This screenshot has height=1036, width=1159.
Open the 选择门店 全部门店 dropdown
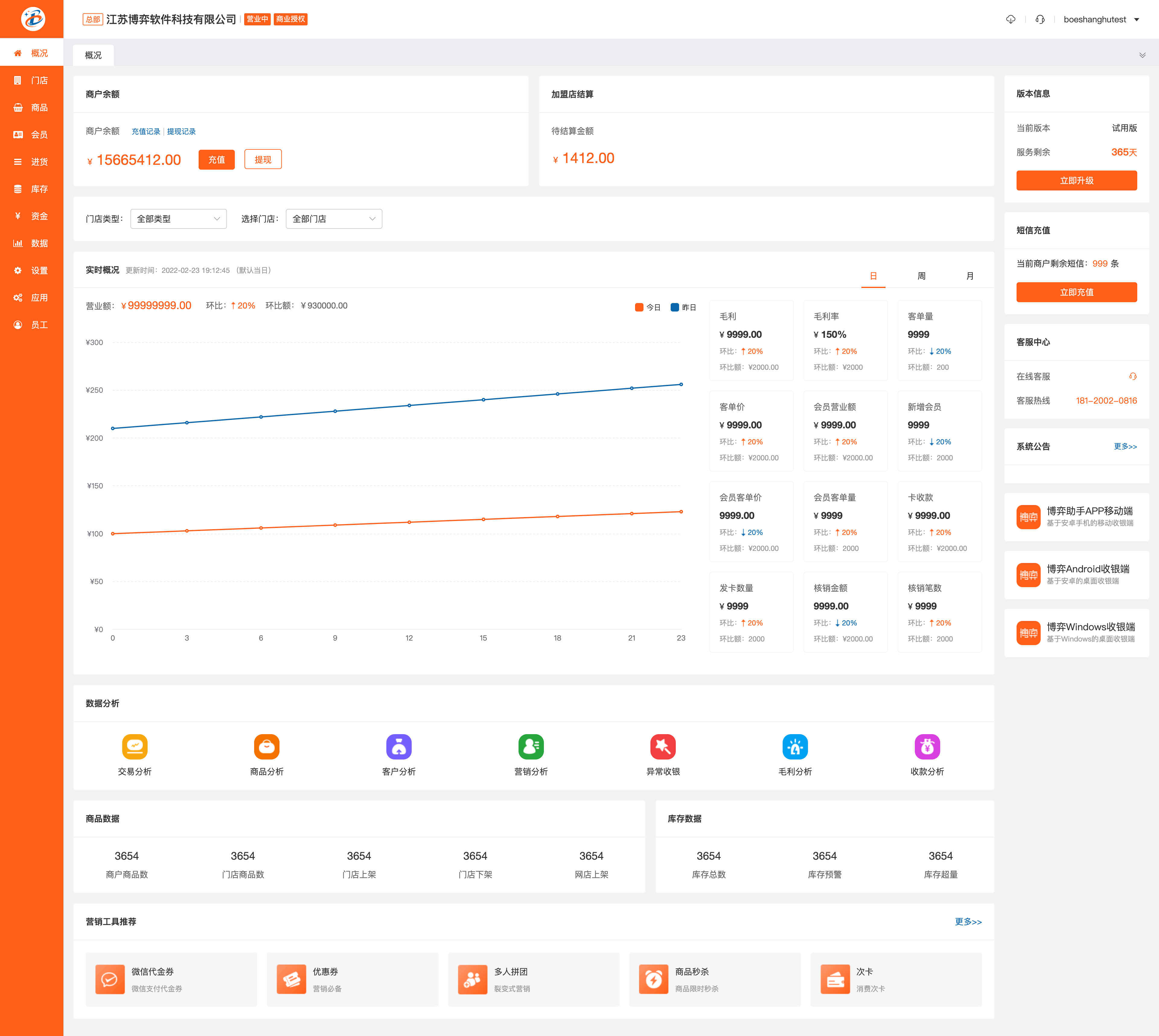(334, 219)
